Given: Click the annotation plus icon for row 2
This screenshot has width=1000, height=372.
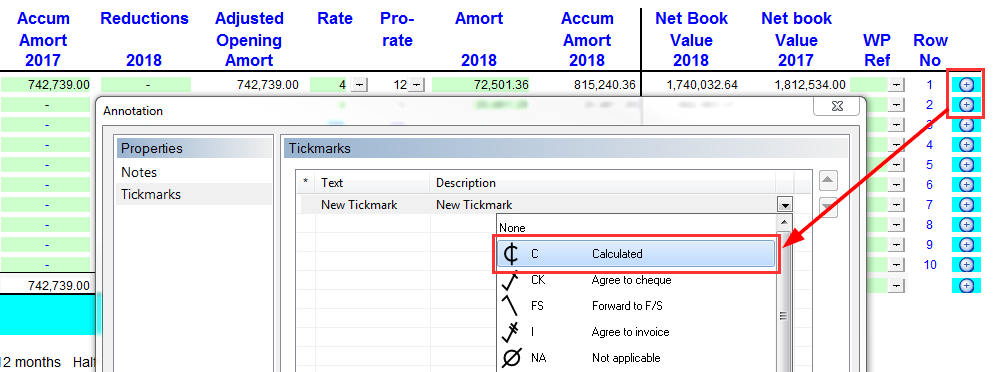Looking at the screenshot, I should click(966, 105).
